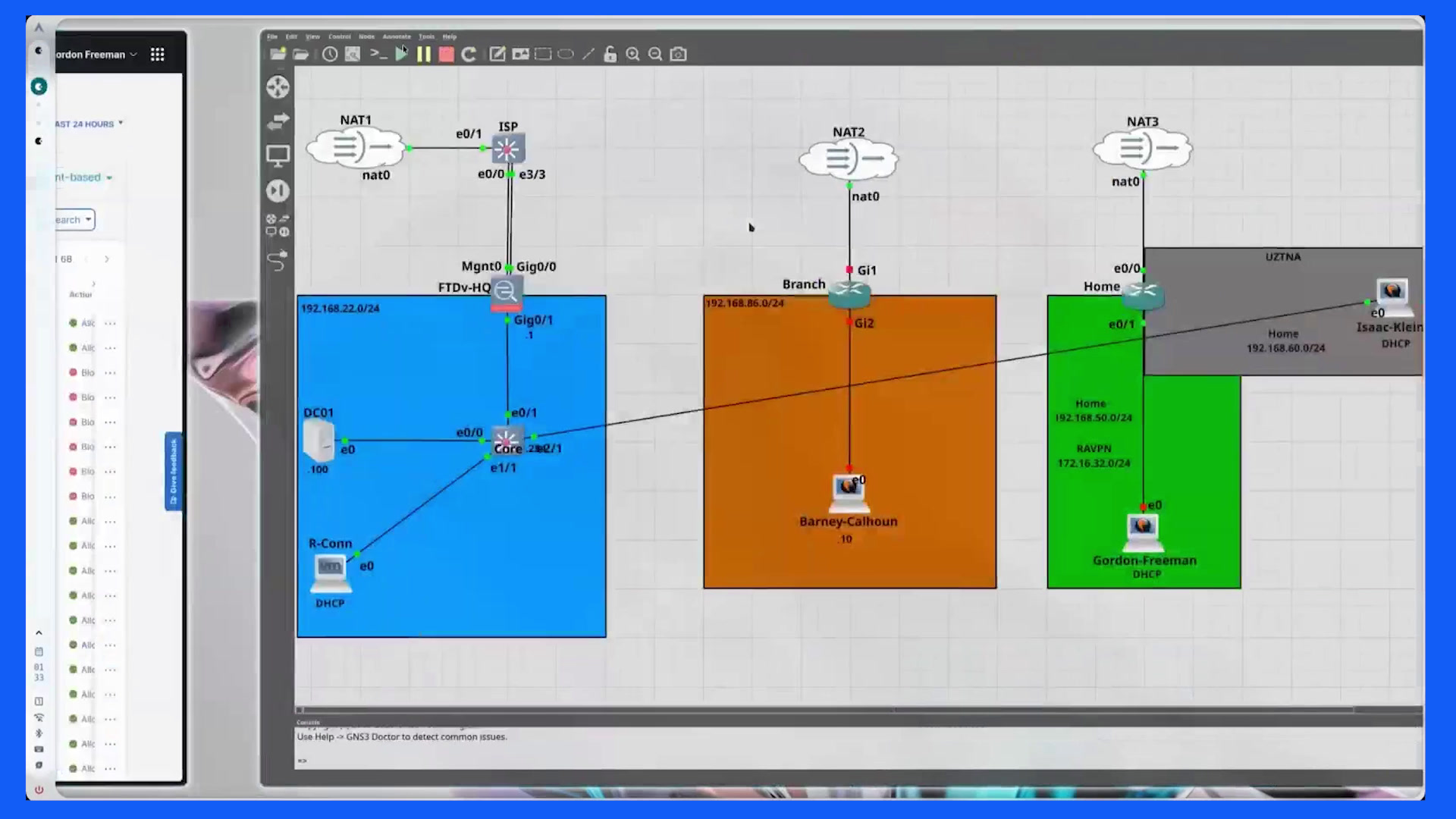Select the FTDv-HQ firewall node
The width and height of the screenshot is (1456, 819).
pos(506,292)
